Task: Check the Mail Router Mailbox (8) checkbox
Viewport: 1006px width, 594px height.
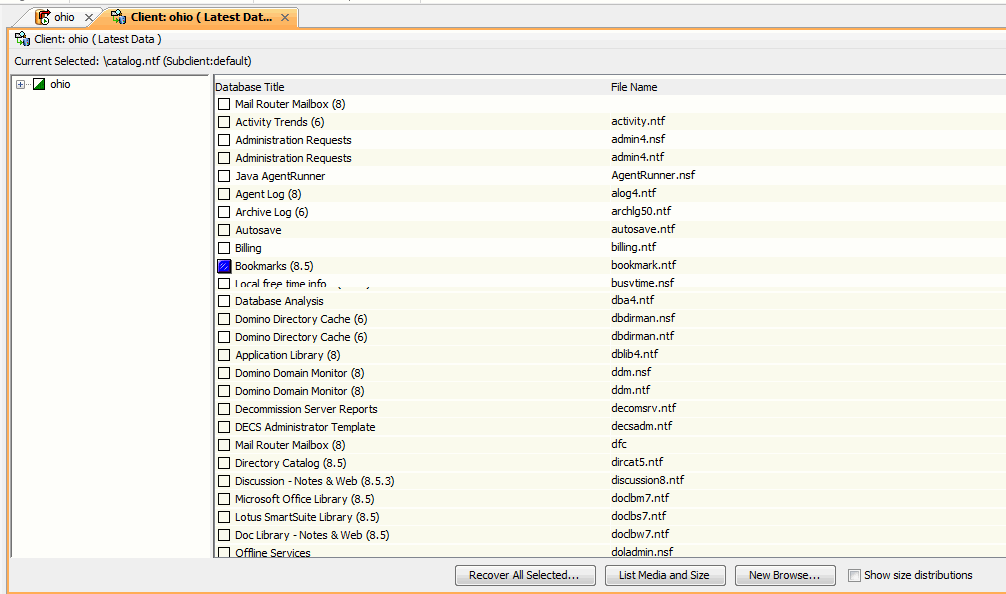Action: coord(224,103)
